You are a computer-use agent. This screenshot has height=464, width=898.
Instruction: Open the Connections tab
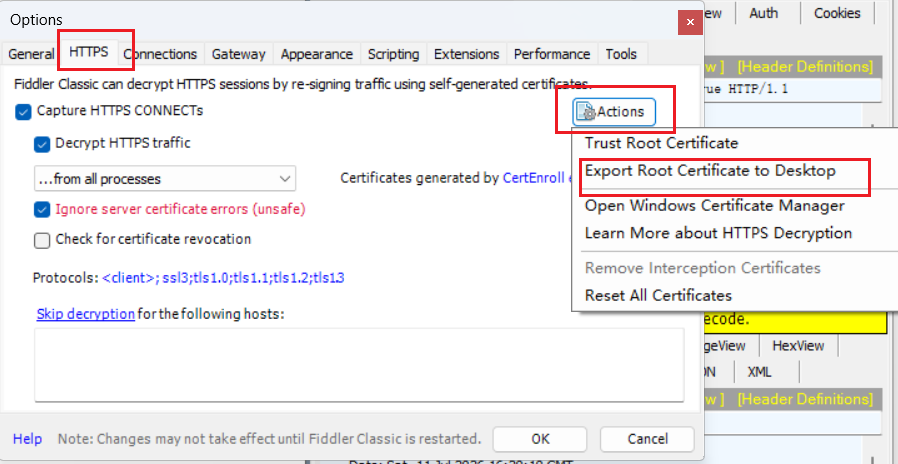160,54
